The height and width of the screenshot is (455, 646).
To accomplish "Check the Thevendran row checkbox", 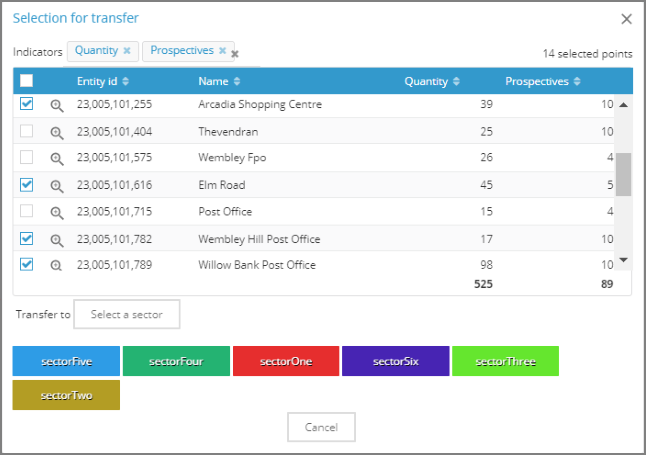I will click(27, 131).
